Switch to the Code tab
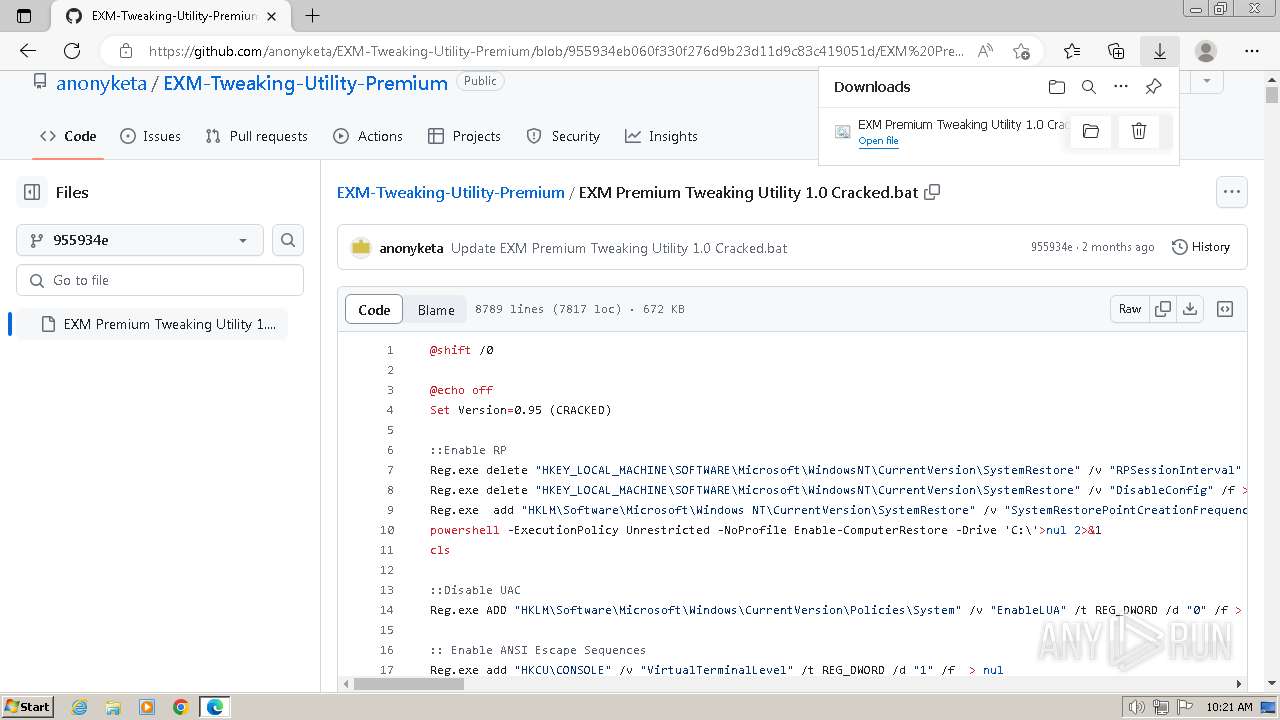This screenshot has width=1280, height=720. point(68,136)
